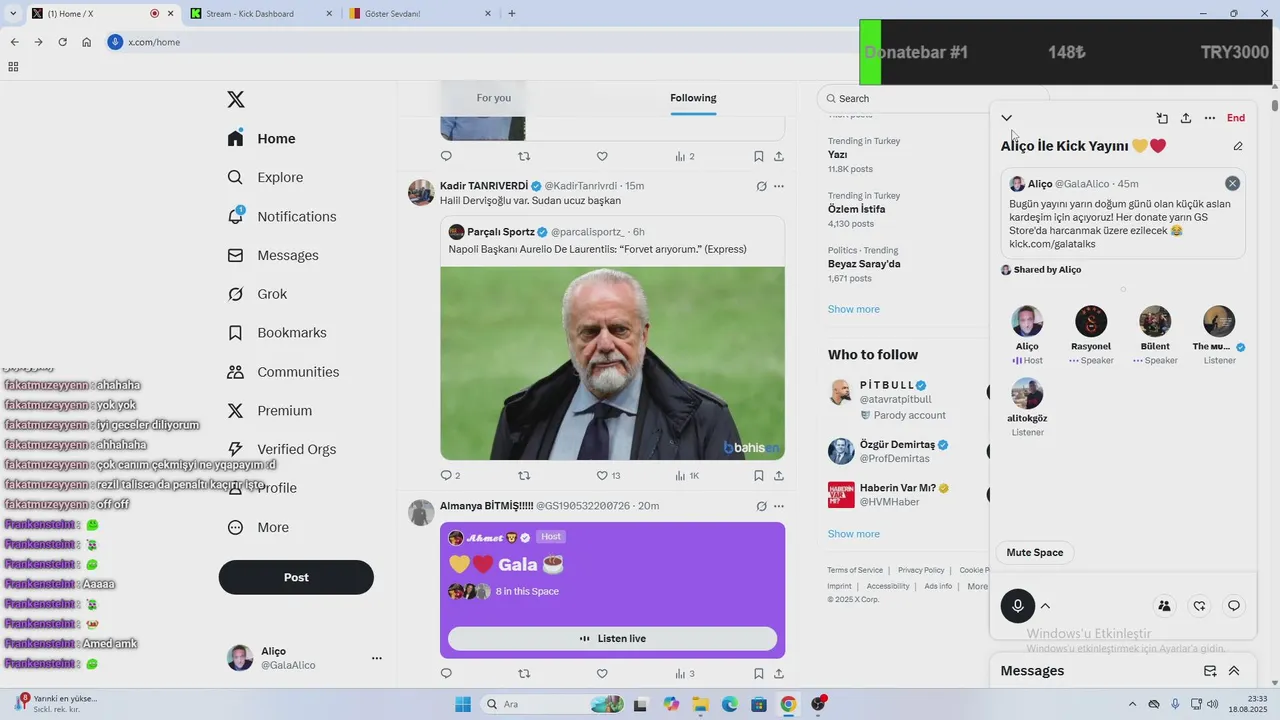Open the Windows Start menu
1280x720 pixels.
tap(463, 704)
